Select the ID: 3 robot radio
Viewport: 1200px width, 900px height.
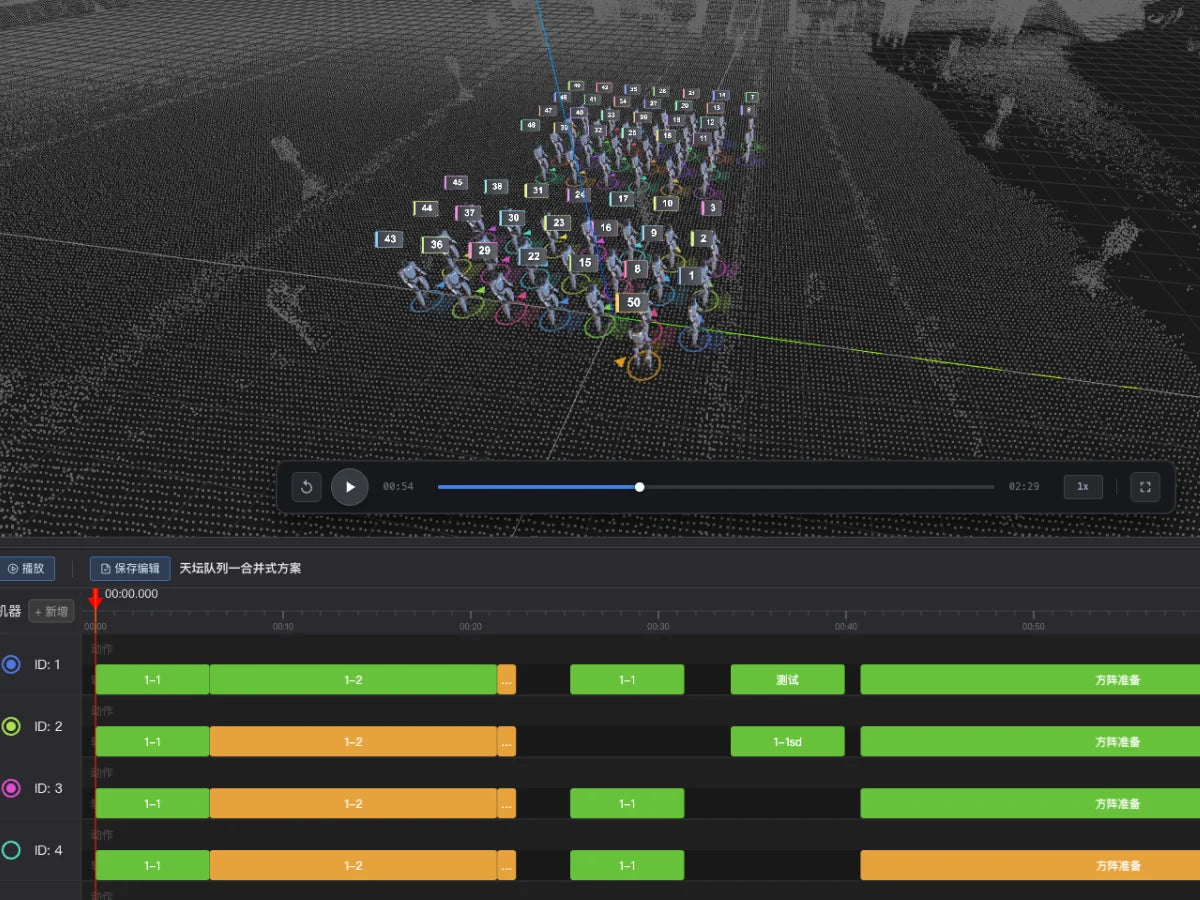(x=11, y=788)
